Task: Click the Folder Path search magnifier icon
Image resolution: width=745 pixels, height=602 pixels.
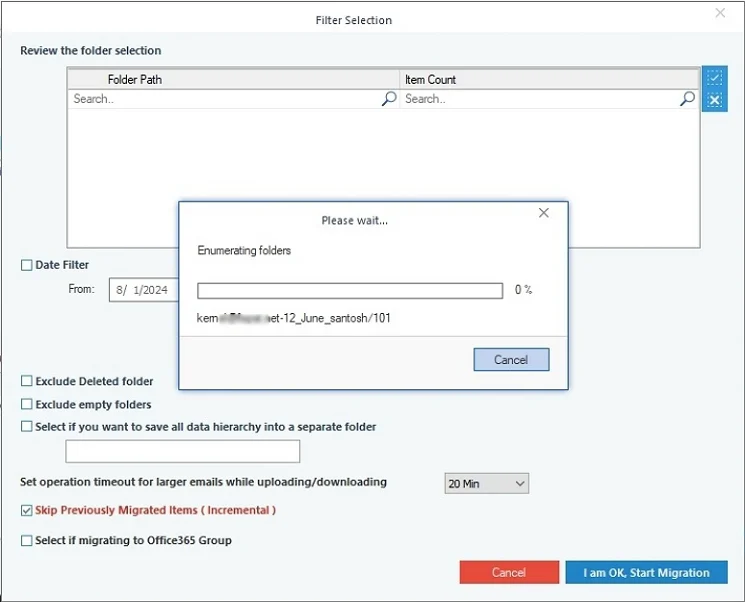Action: click(389, 99)
